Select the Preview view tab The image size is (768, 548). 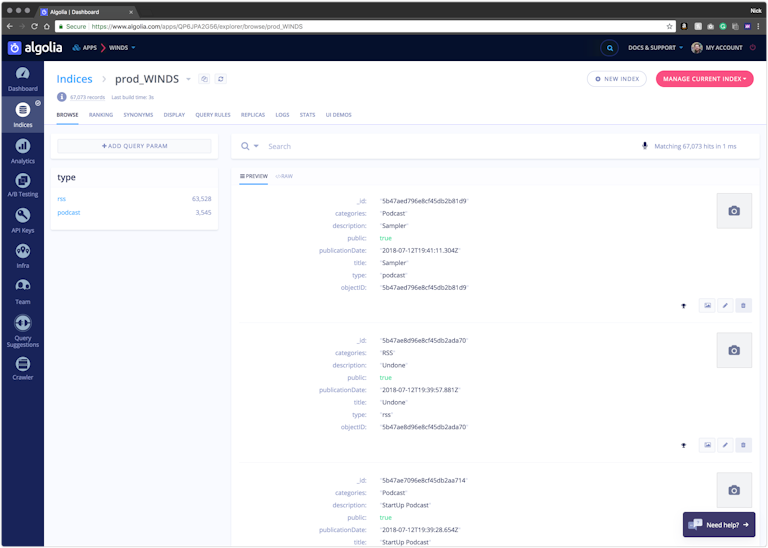[254, 176]
